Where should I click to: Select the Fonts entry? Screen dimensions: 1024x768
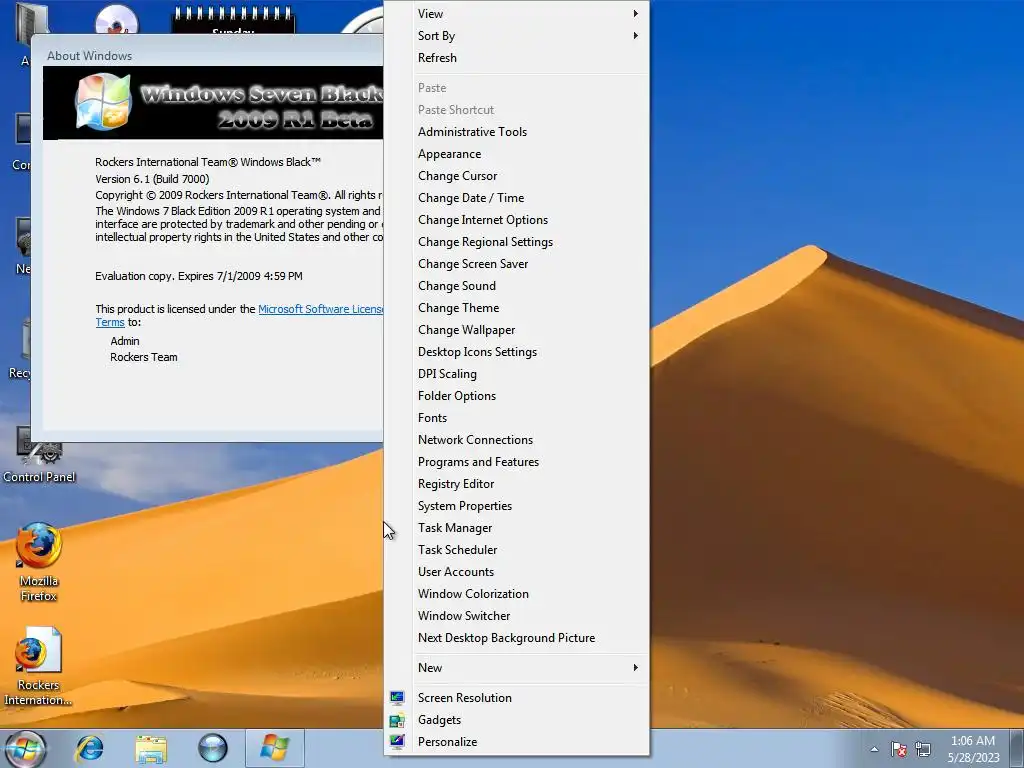tap(517, 418)
